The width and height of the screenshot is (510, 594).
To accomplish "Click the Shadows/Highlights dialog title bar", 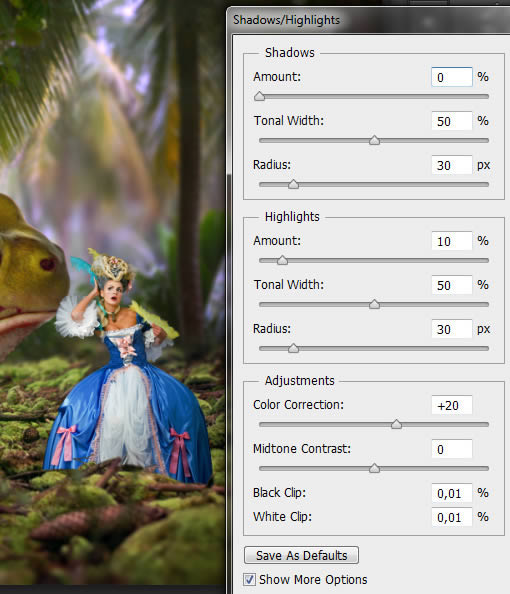I will (x=368, y=20).
